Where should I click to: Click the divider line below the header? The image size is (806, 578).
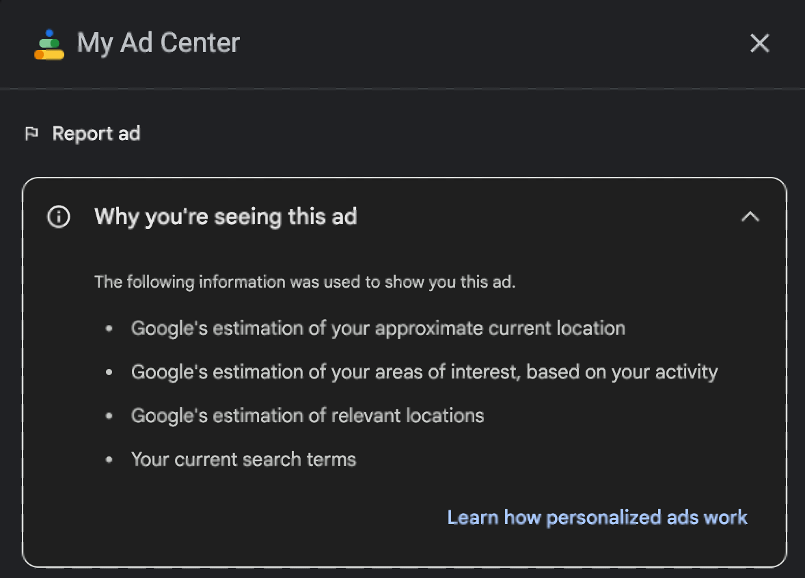tap(403, 88)
